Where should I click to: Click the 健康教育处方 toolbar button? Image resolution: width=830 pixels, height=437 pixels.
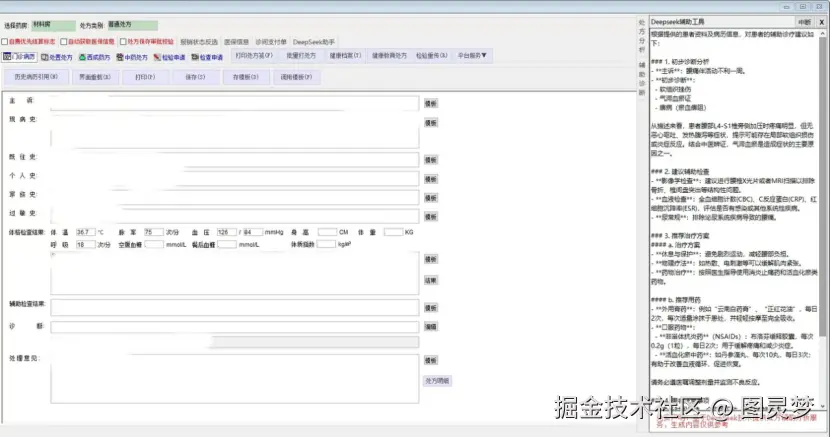pyautogui.click(x=390, y=56)
